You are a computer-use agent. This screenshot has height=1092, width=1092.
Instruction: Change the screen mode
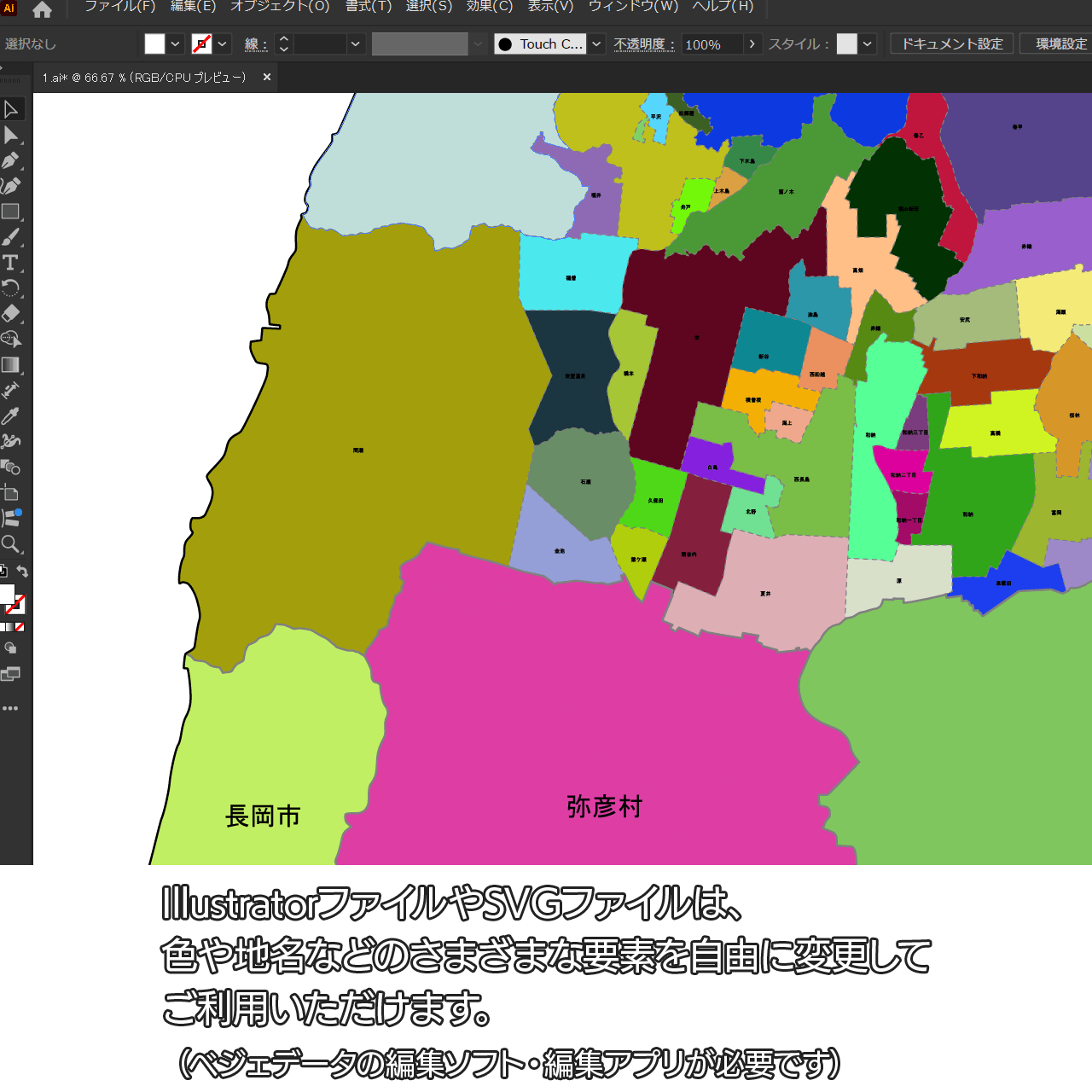(x=10, y=674)
